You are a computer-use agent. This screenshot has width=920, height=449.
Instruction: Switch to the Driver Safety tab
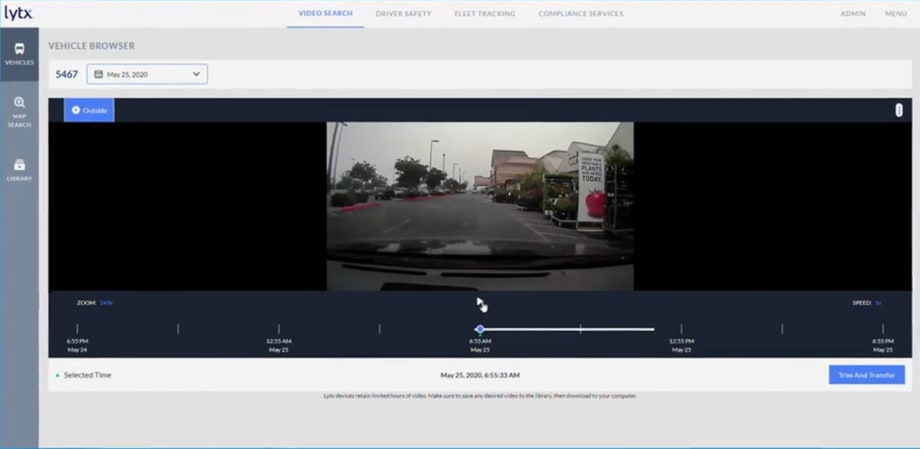(403, 13)
